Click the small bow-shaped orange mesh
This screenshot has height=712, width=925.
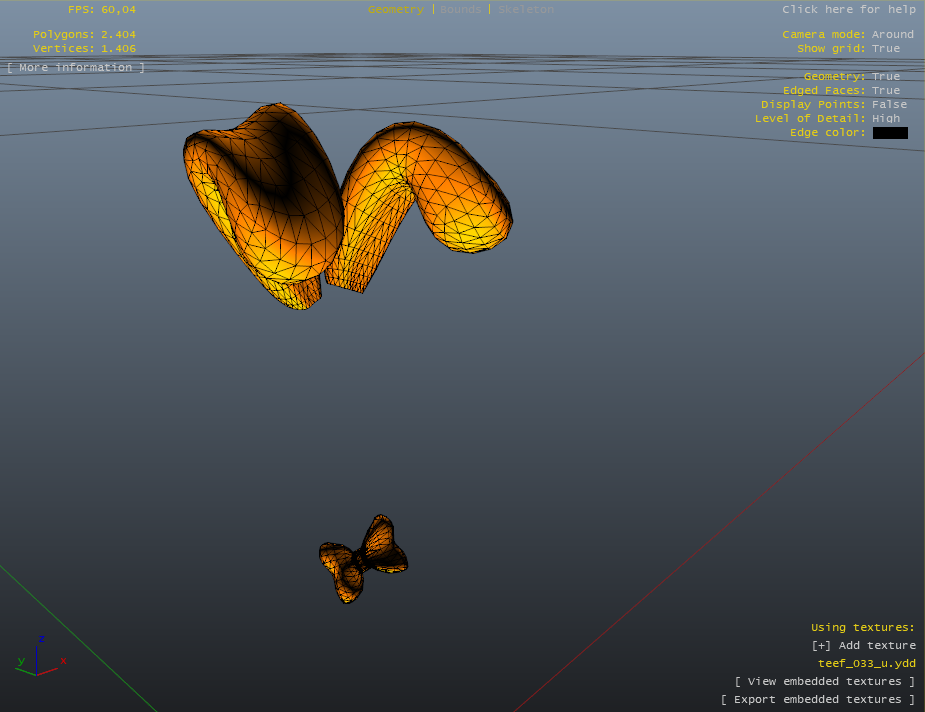pos(362,559)
